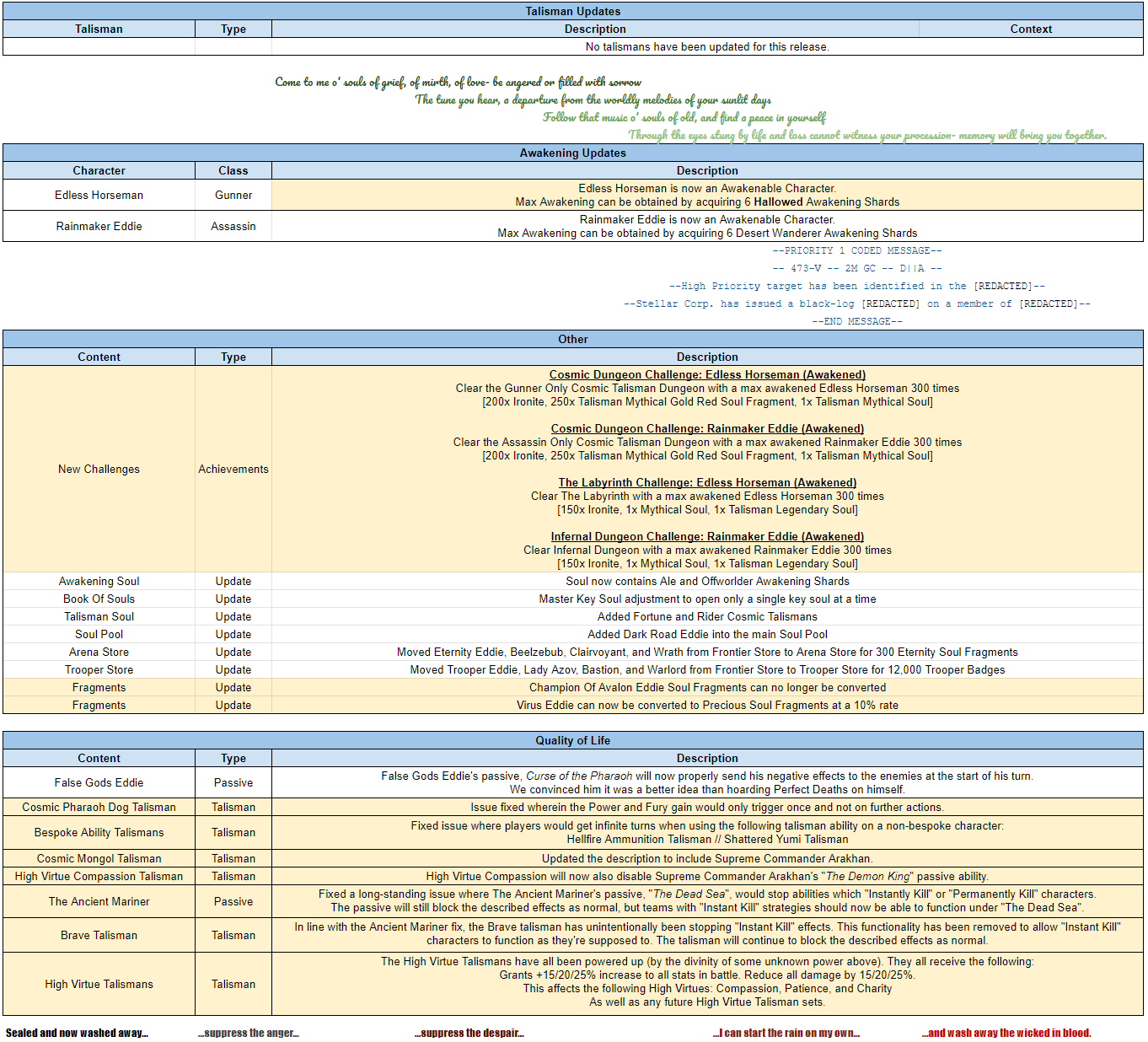Screen dimensions: 1148x1042
Task: Click the "Trooper Store" content cell
Action: [x=99, y=669]
